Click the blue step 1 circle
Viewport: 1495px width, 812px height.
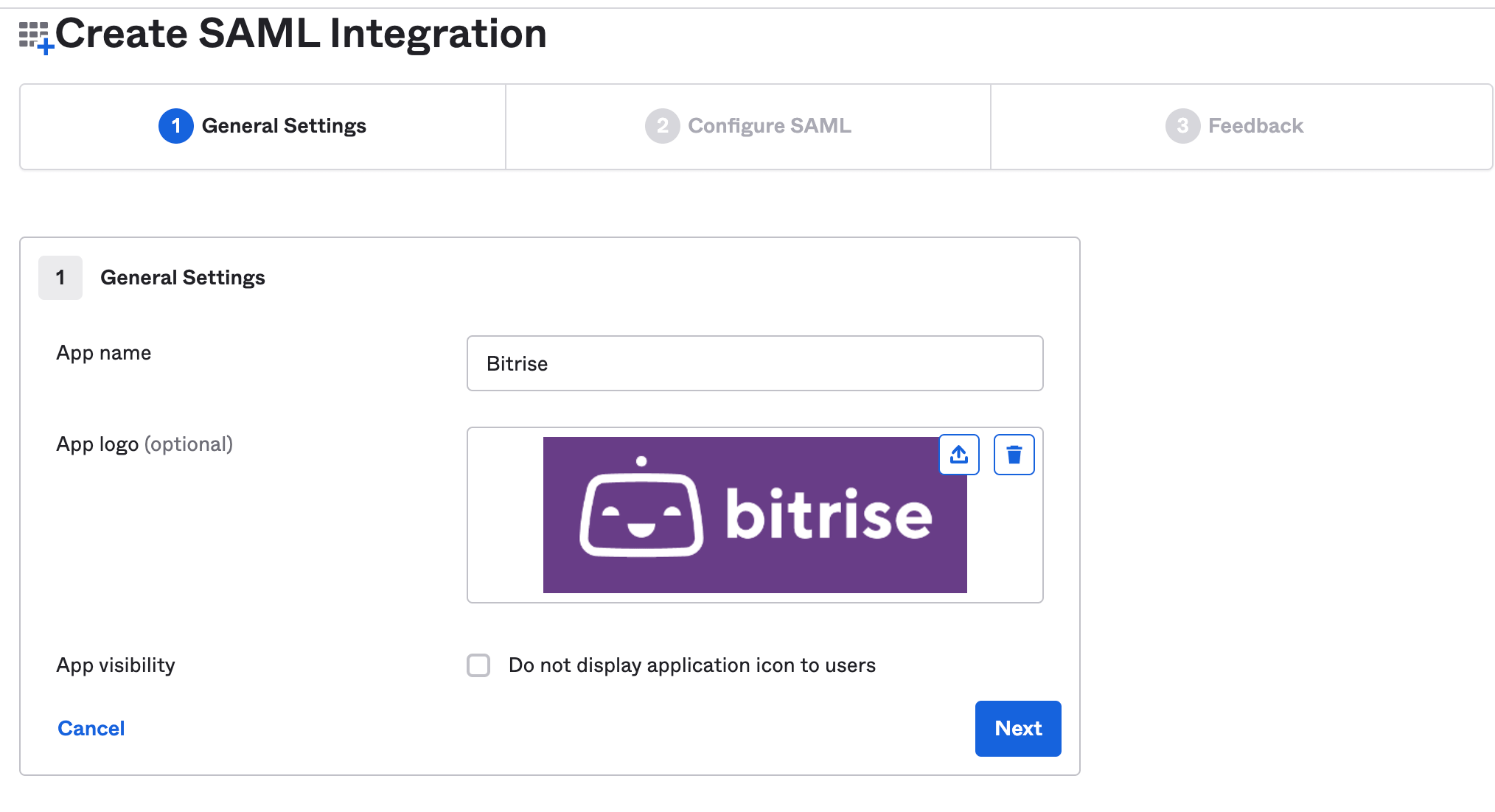[175, 126]
